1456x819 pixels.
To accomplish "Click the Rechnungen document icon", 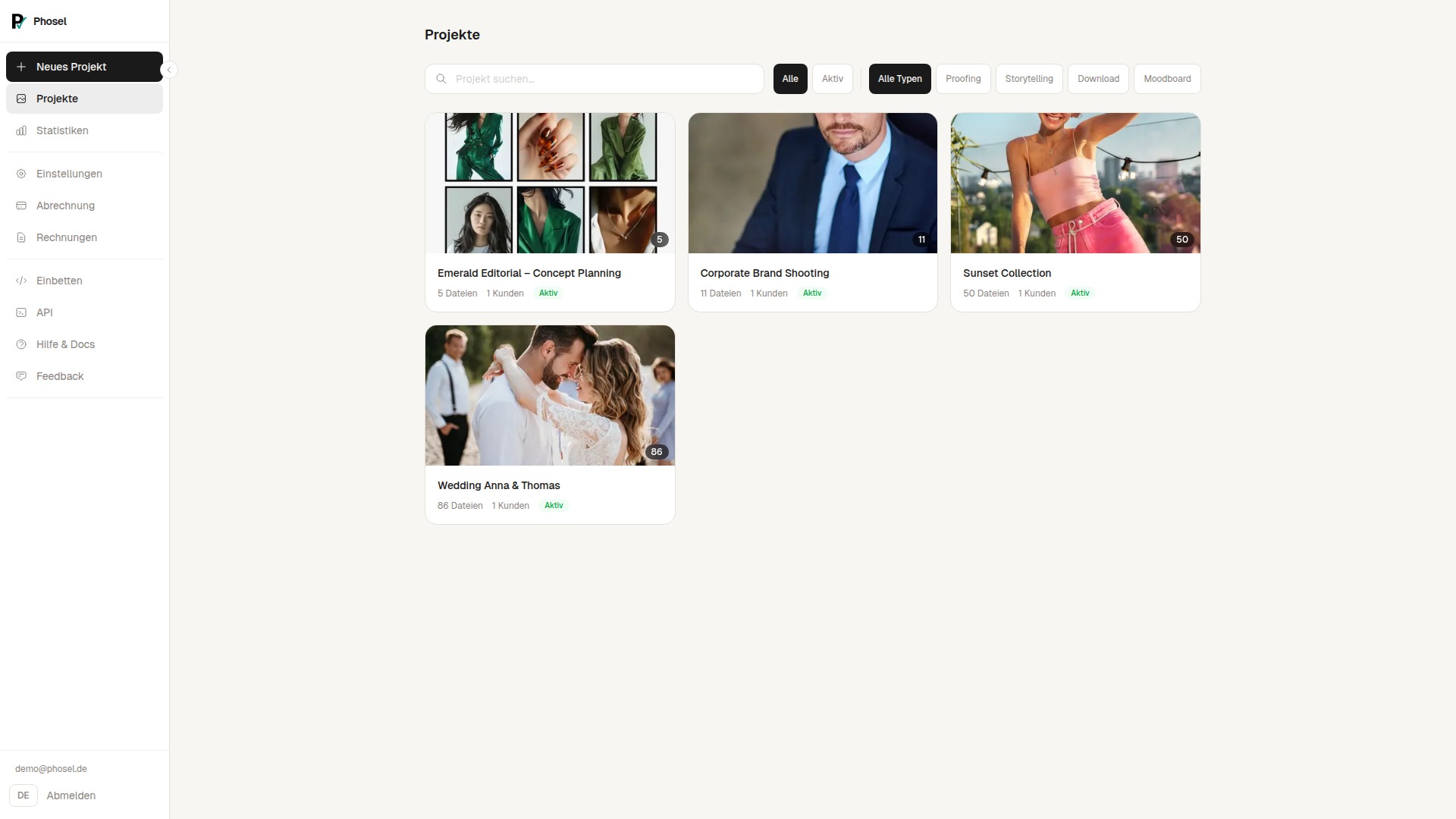I will pos(21,237).
